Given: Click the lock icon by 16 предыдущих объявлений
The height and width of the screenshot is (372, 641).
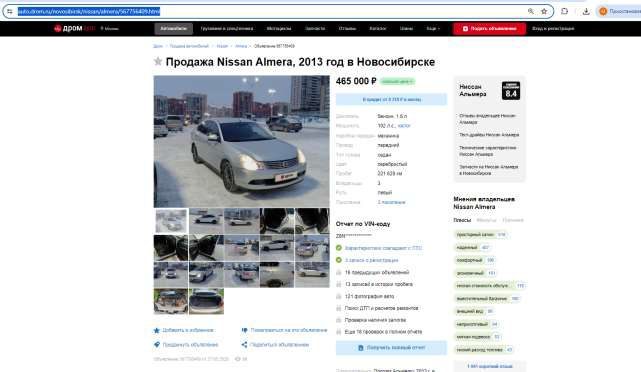Looking at the screenshot, I should coord(339,272).
